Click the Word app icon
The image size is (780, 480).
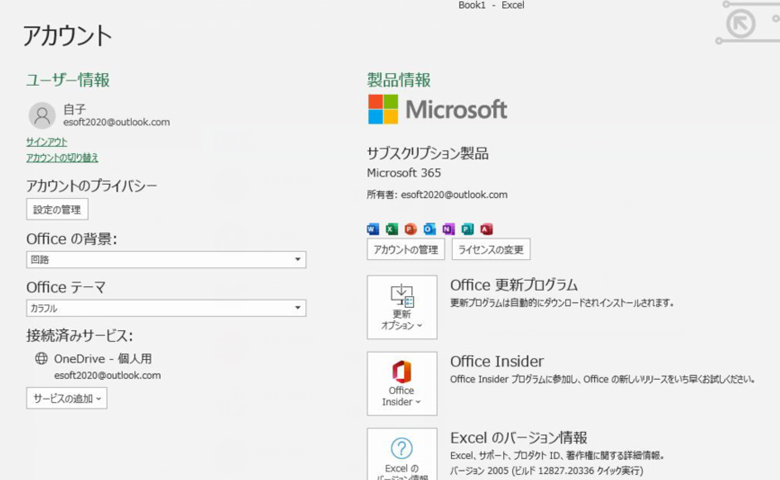click(373, 229)
